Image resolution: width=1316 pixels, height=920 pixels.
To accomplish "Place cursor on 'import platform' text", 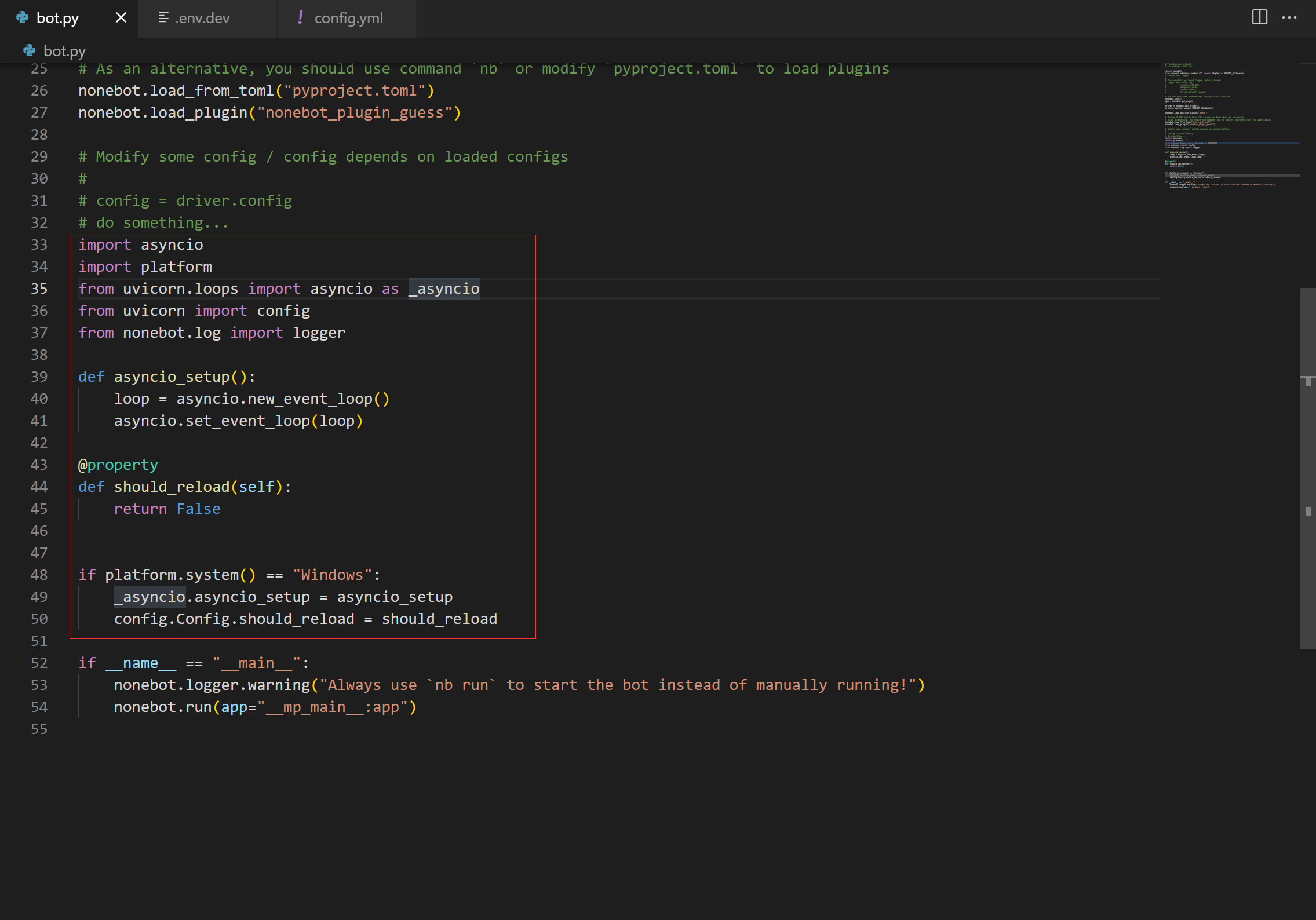I will [145, 266].
